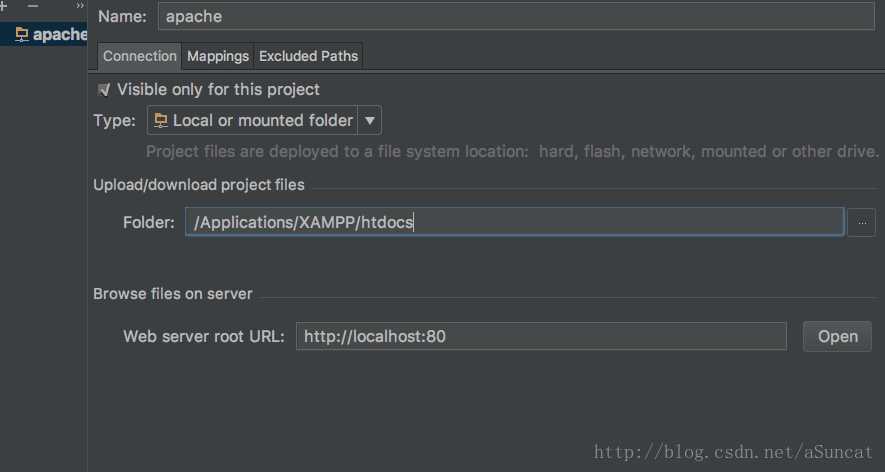The height and width of the screenshot is (472, 885).
Task: Click the double-chevron more actions icon
Action: pyautogui.click(x=80, y=6)
